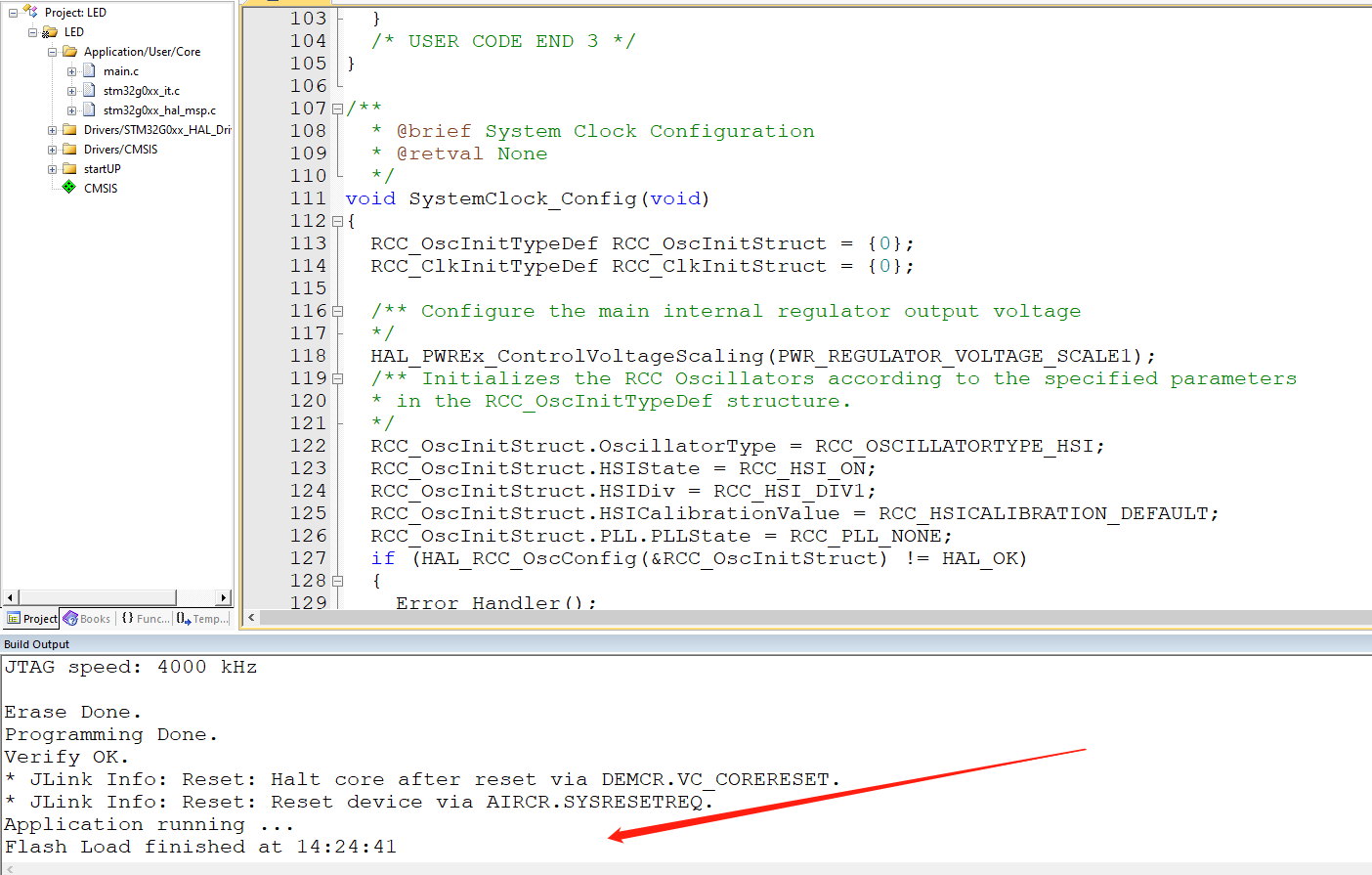The image size is (1372, 875).
Task: Click the 'USER CODE END 3' comment
Action: 503,41
